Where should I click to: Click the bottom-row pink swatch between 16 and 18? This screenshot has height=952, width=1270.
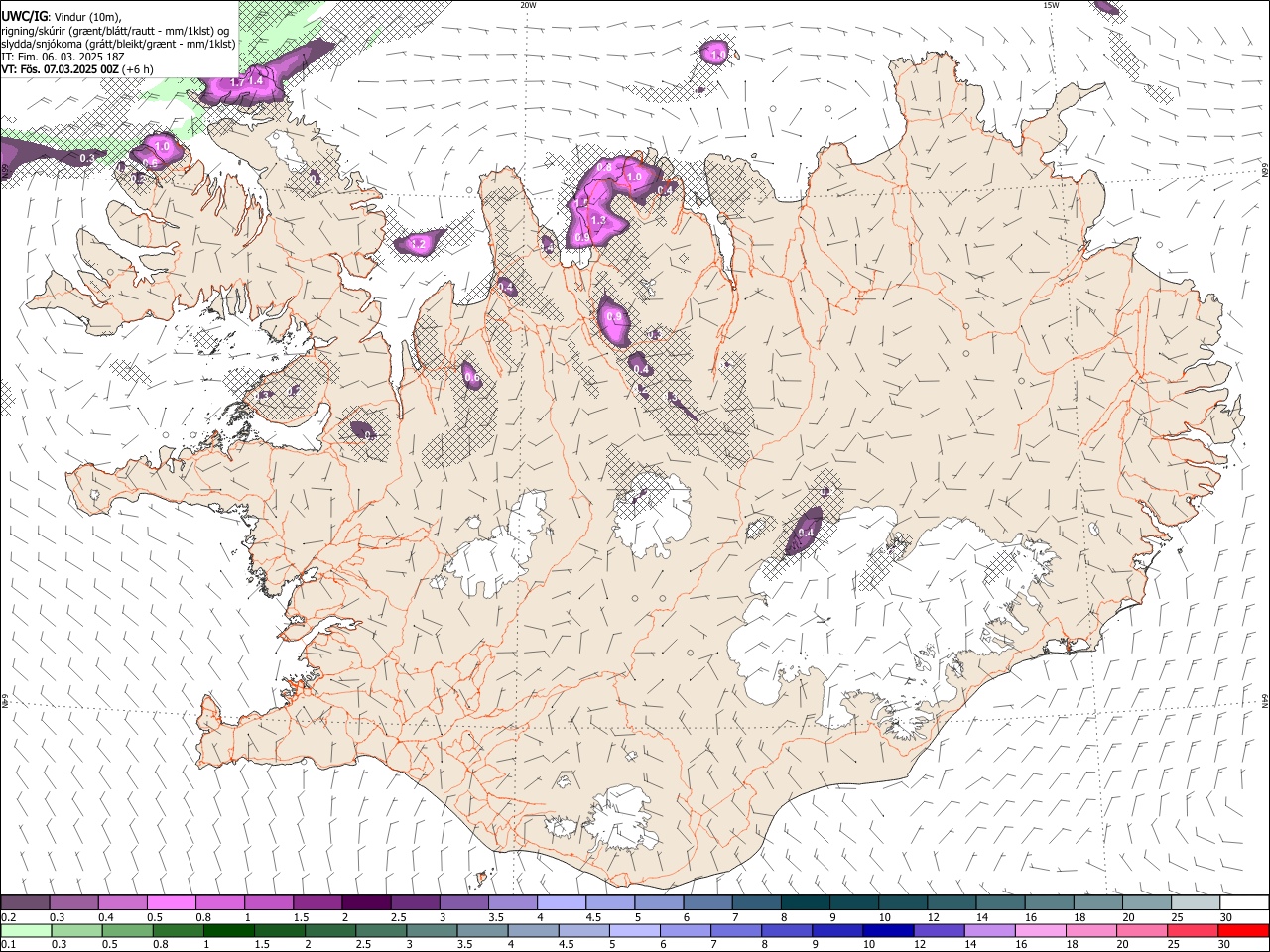[1040, 930]
